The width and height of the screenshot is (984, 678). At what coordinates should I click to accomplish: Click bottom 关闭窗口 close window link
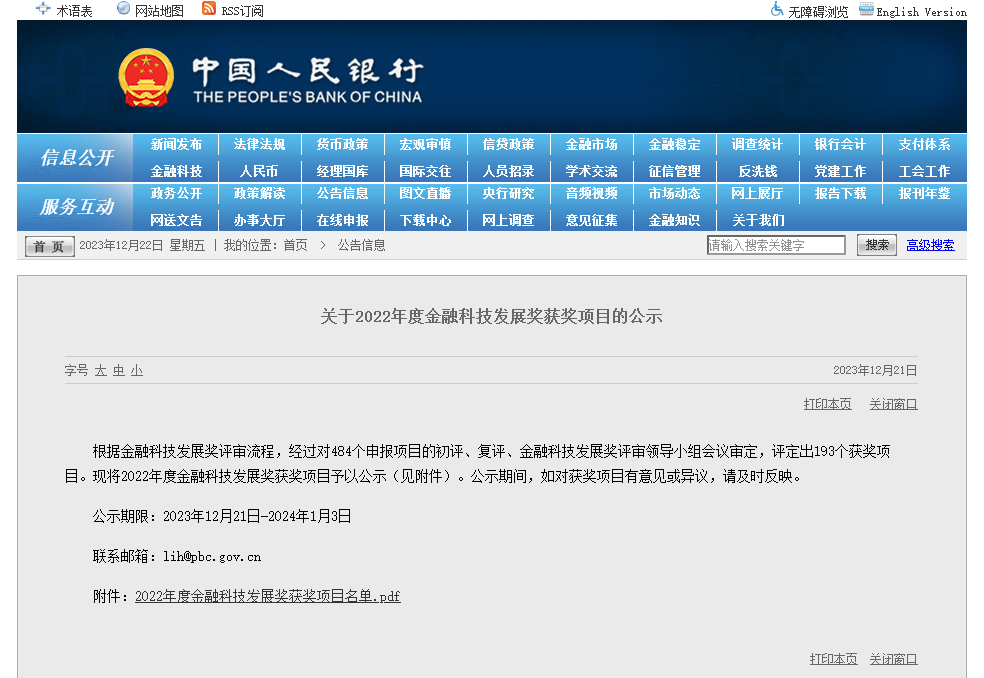point(893,659)
